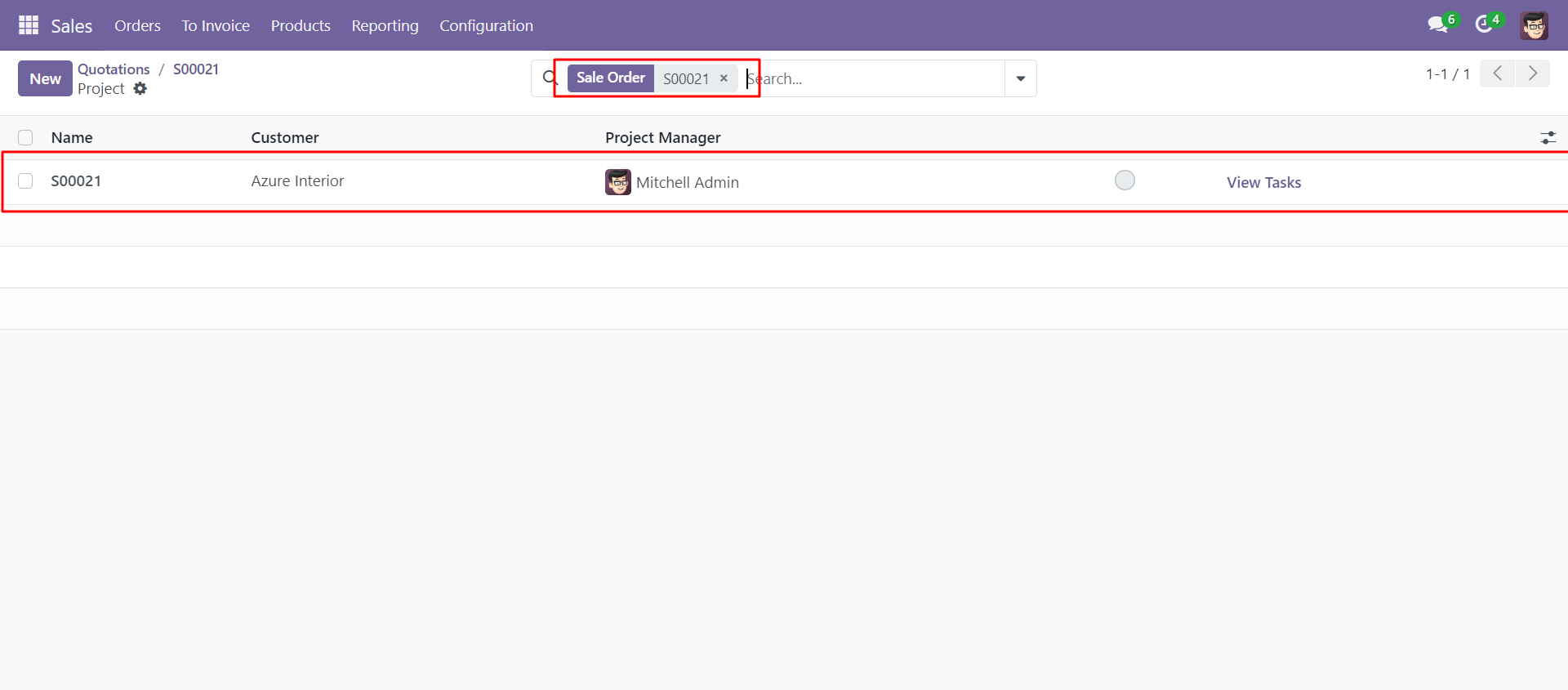The height and width of the screenshot is (690, 1568).
Task: Click into the Search input field
Action: pyautogui.click(x=874, y=78)
